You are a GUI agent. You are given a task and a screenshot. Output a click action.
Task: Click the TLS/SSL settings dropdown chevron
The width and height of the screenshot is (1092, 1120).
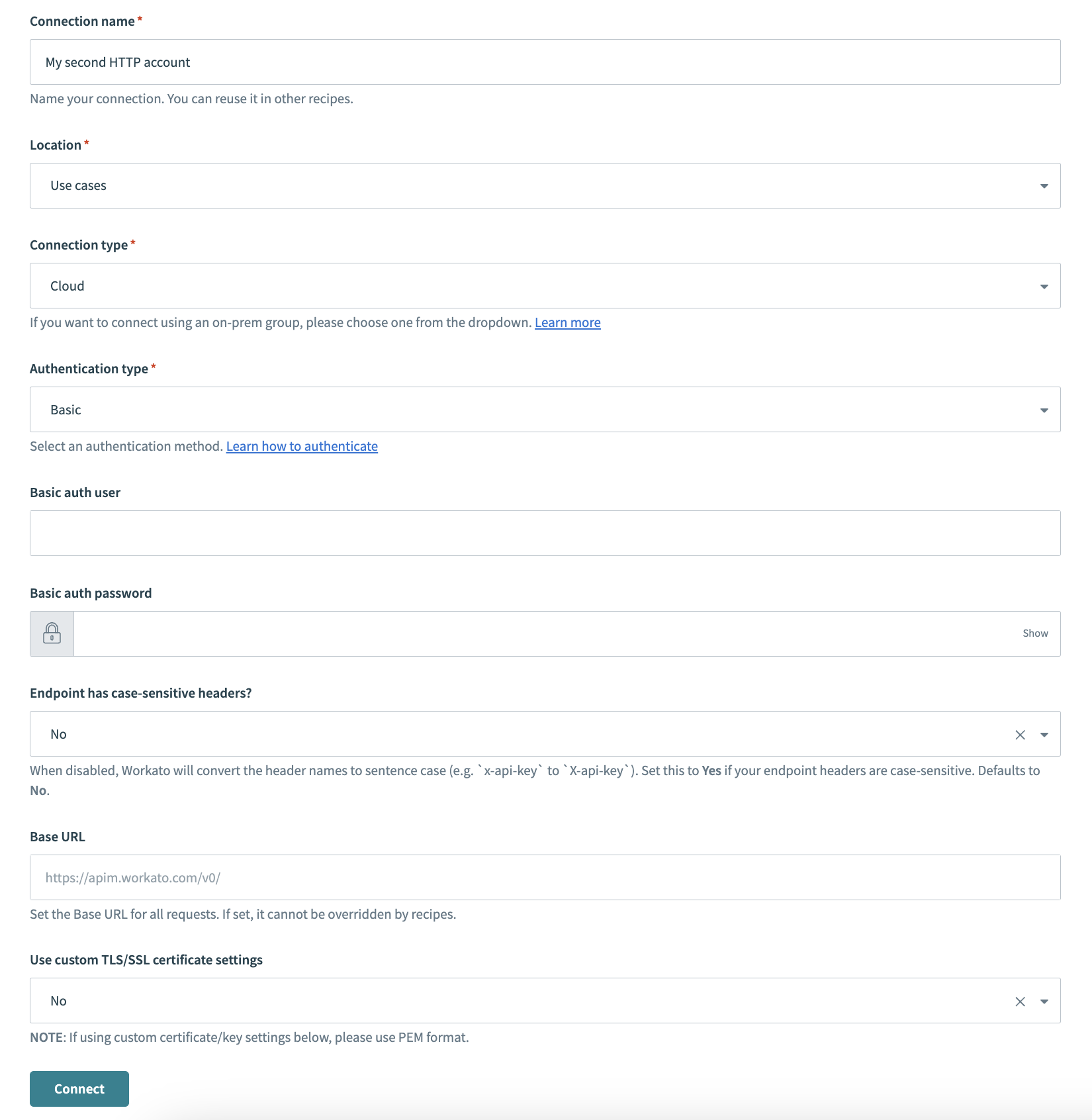(1044, 1001)
